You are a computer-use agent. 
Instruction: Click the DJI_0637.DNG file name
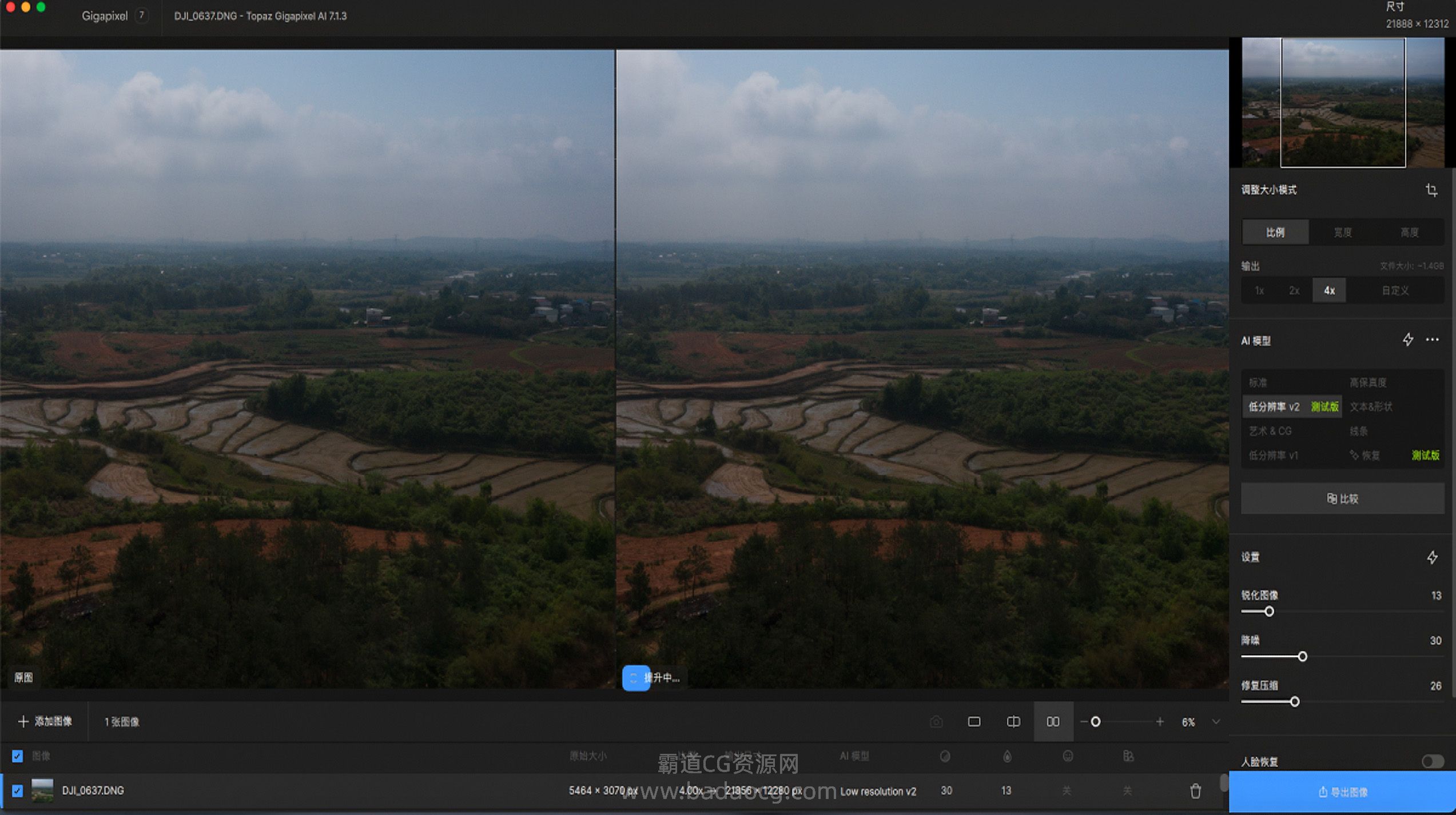point(93,791)
